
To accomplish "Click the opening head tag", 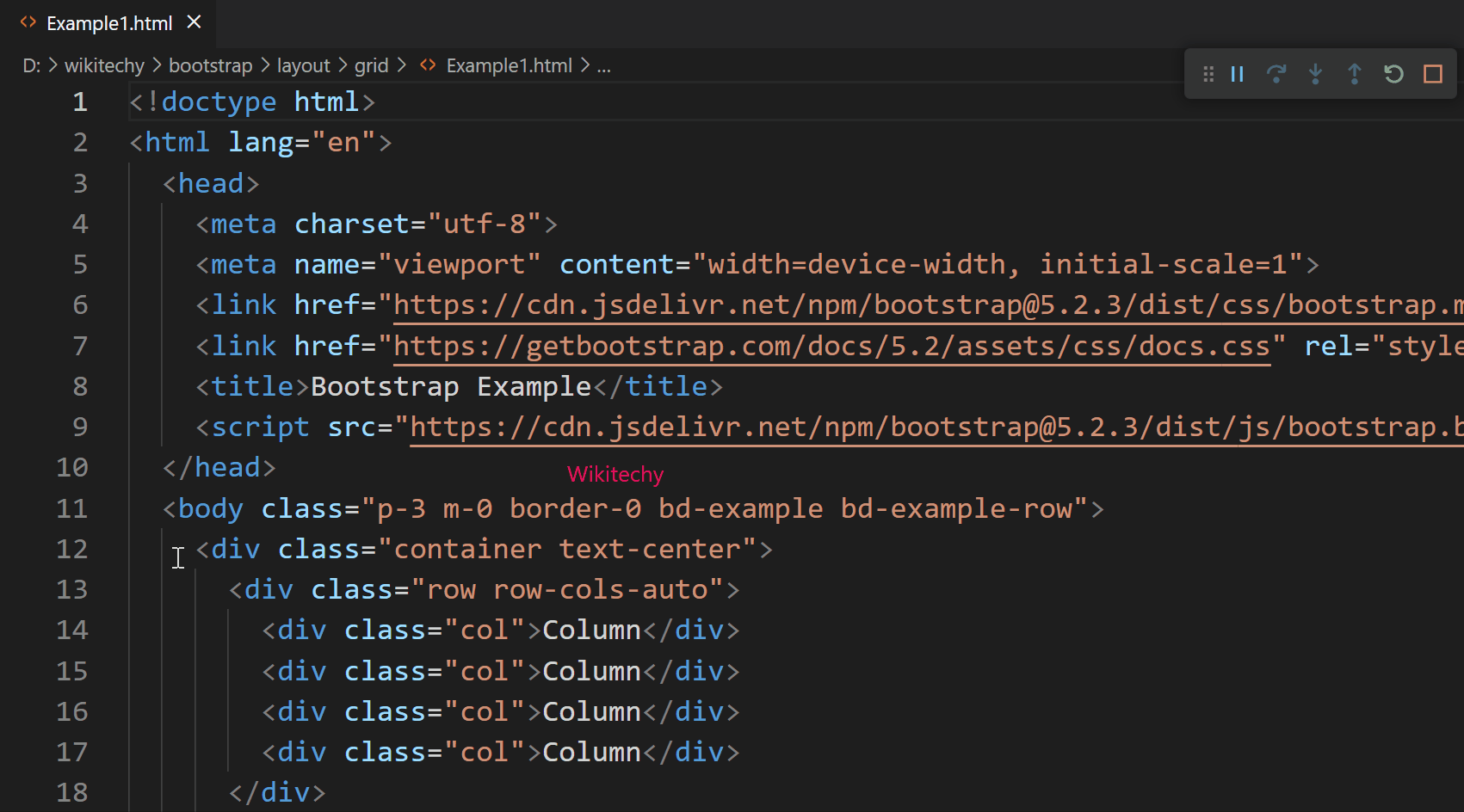I will pyautogui.click(x=211, y=184).
